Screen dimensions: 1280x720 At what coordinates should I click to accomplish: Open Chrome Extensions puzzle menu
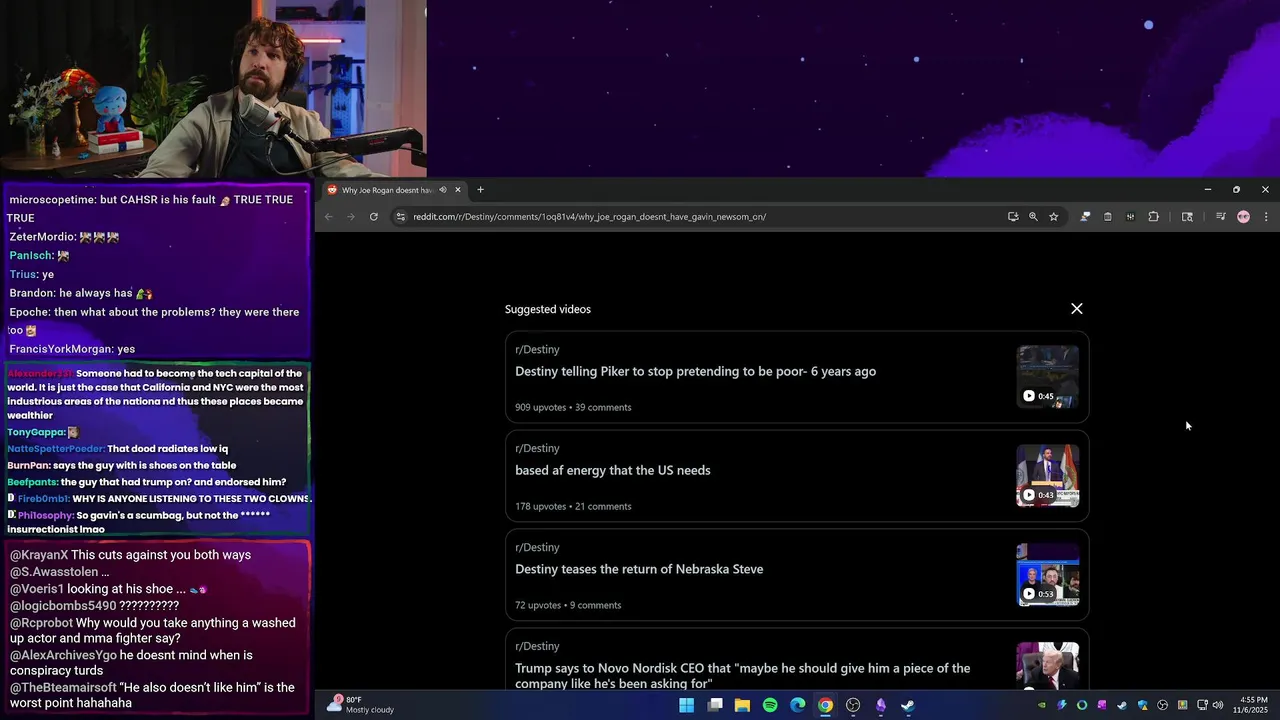point(1153,216)
